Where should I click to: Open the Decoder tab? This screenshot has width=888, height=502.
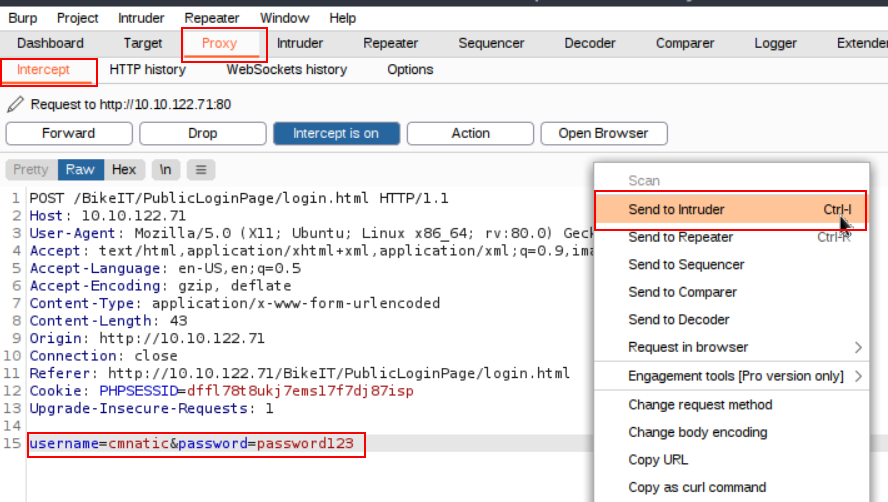pos(590,43)
